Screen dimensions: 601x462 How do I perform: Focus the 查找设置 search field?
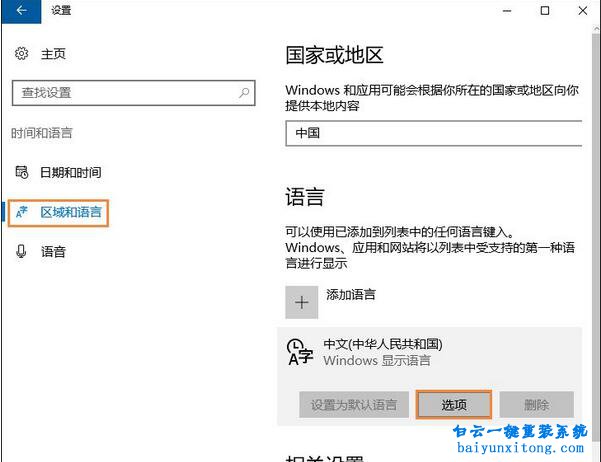(133, 93)
